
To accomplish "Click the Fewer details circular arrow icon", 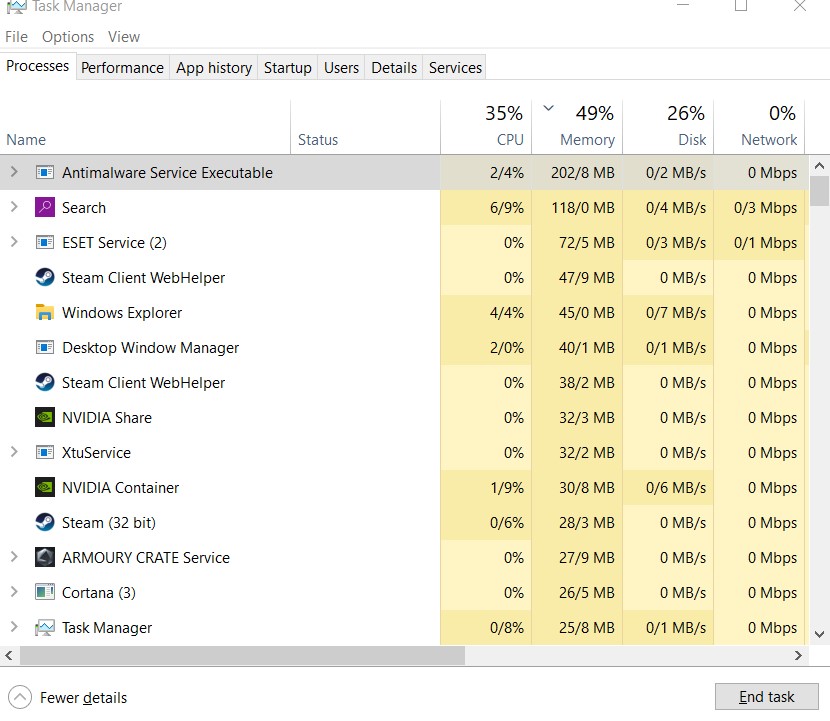I will click(20, 697).
